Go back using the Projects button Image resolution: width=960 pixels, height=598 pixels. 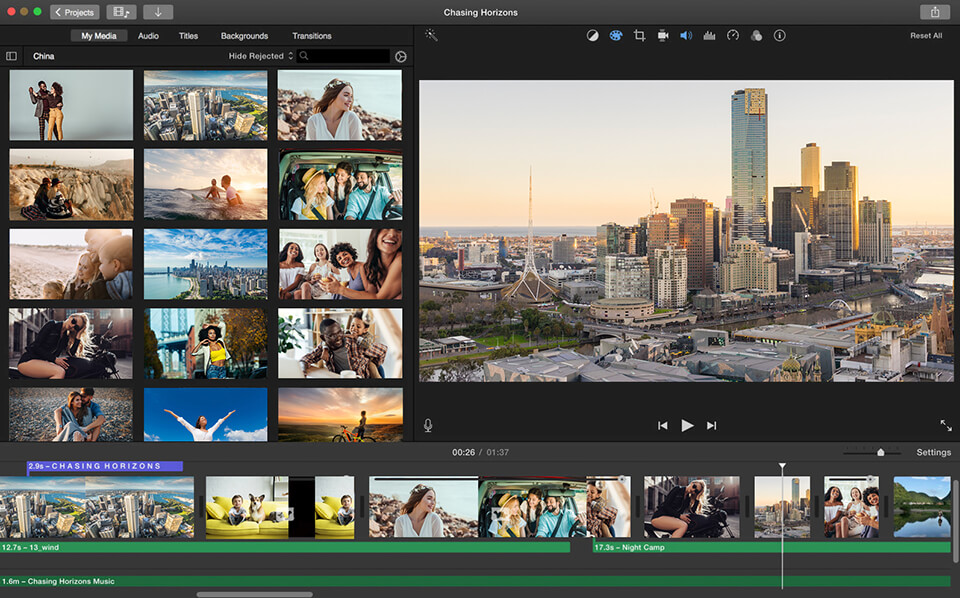pos(73,12)
